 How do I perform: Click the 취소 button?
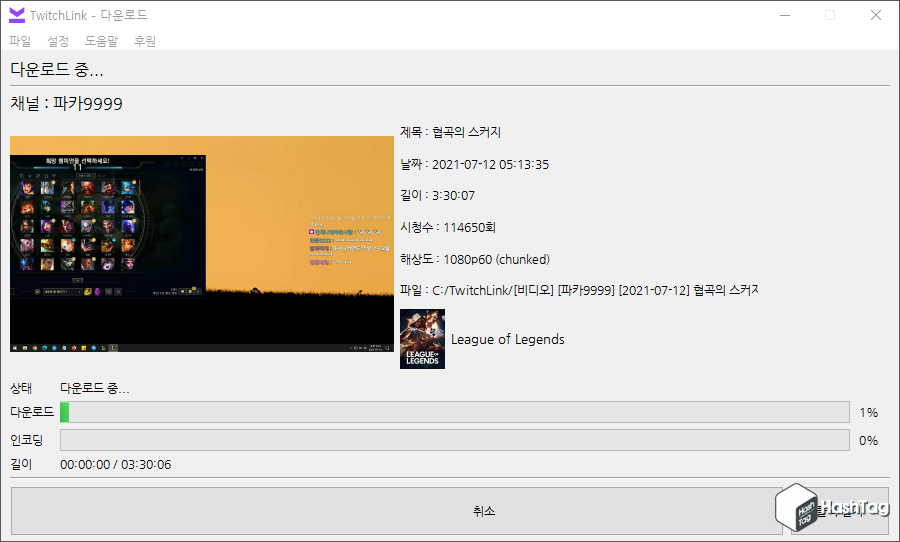[397, 511]
